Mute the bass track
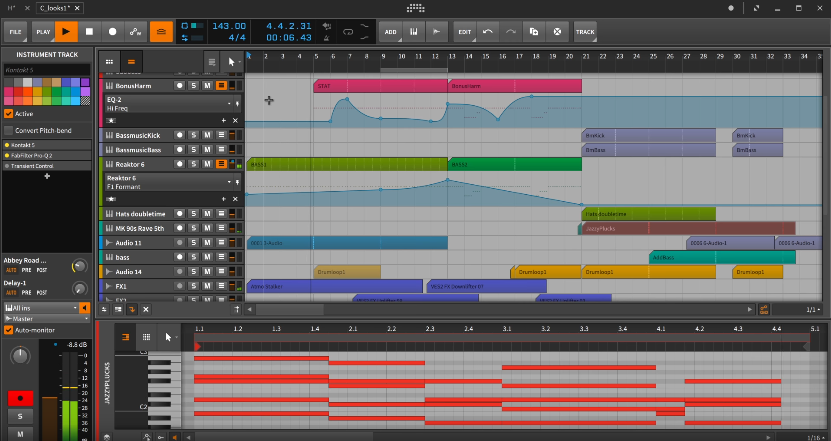The height and width of the screenshot is (441, 831). 207,257
